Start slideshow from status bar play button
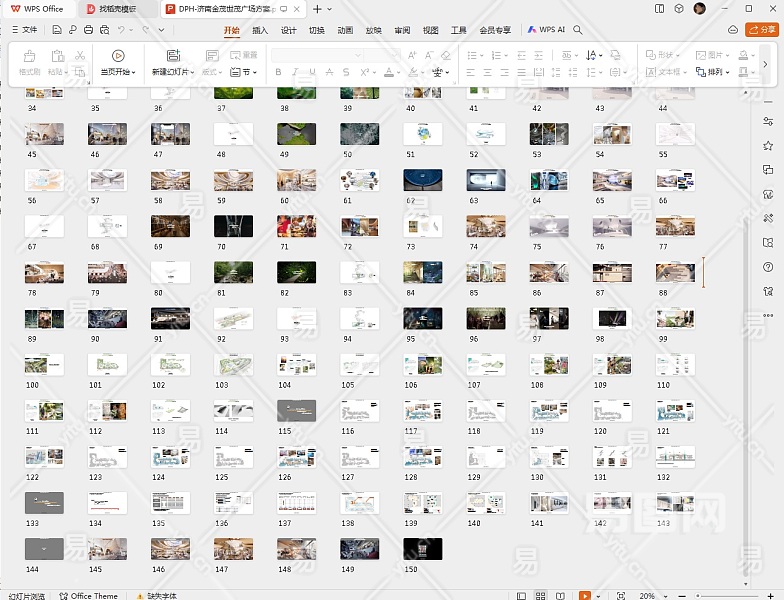Image resolution: width=784 pixels, height=600 pixels. point(585,595)
